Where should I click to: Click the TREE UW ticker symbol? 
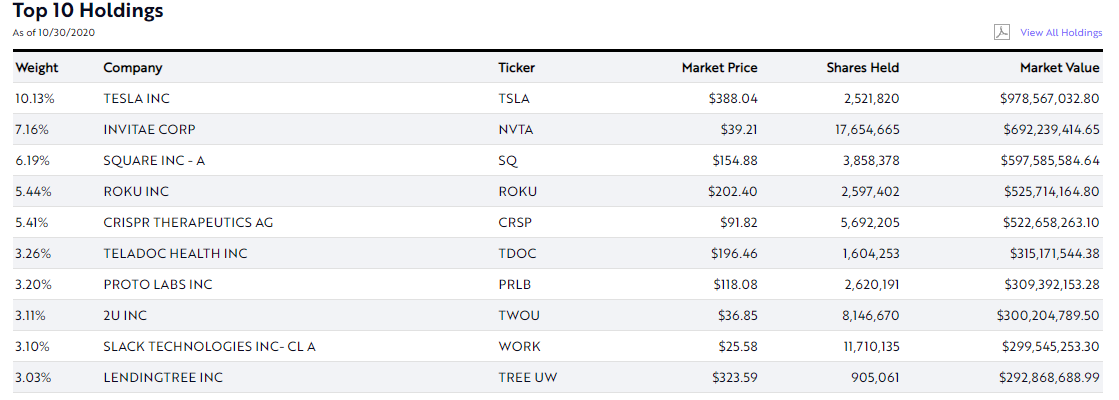[x=528, y=378]
